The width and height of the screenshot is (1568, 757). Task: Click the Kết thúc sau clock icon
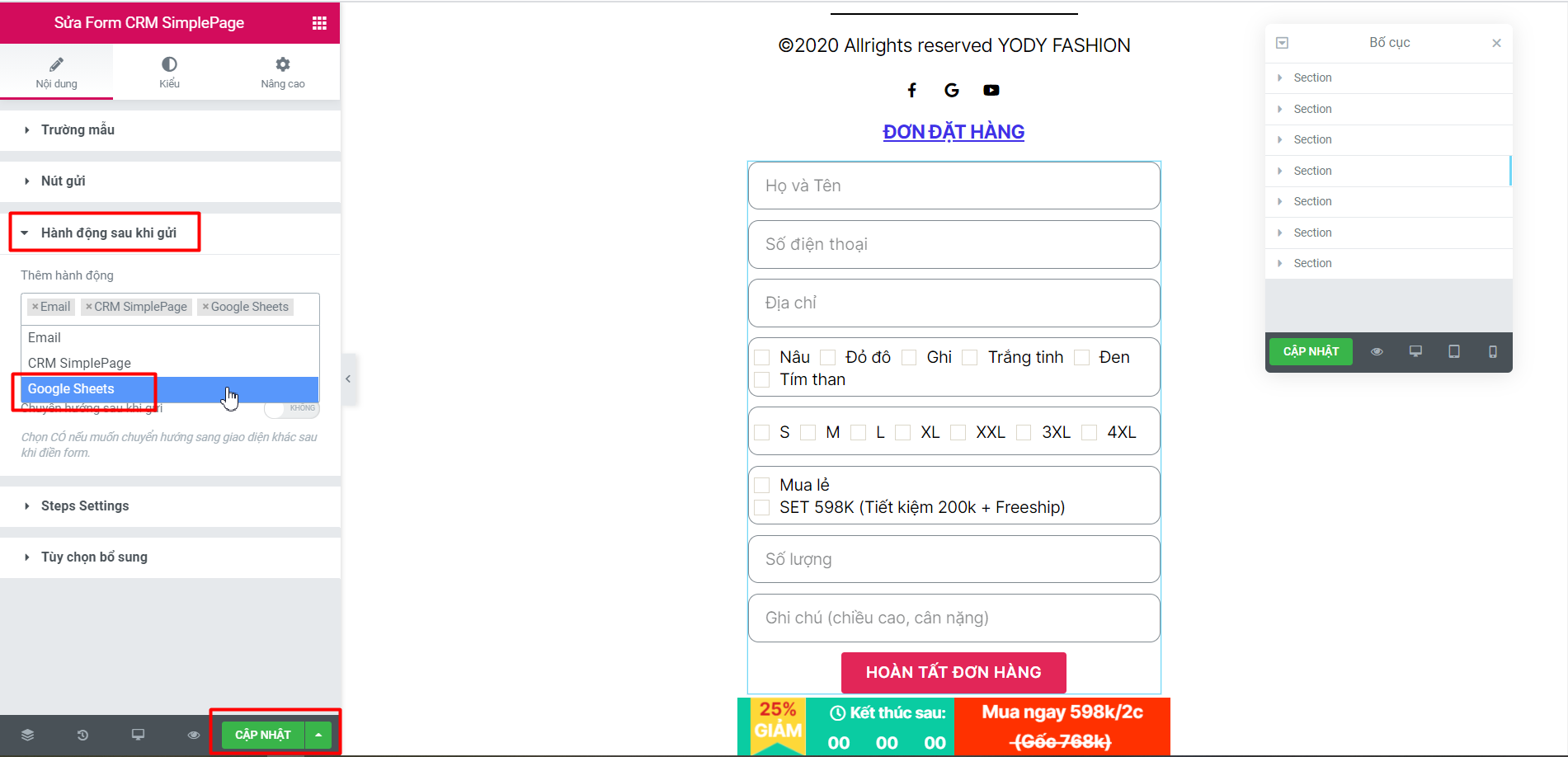coord(838,713)
